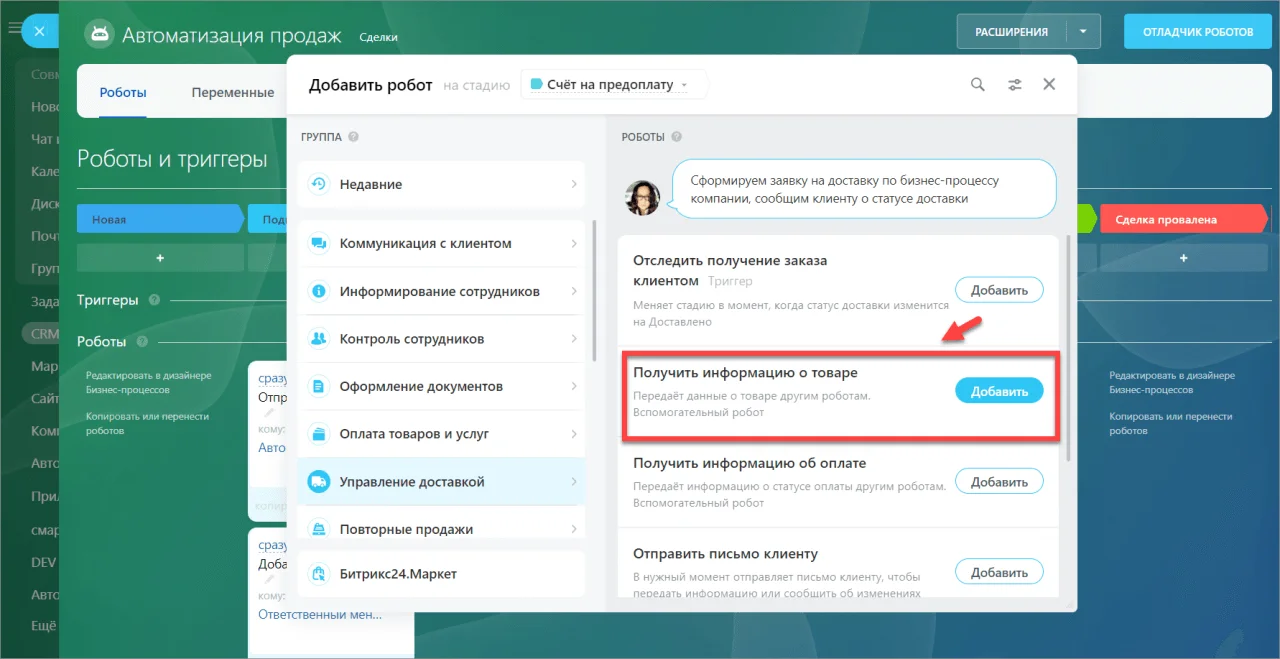Add Получить информацию об оплате robot
1280x659 pixels.
(999, 481)
